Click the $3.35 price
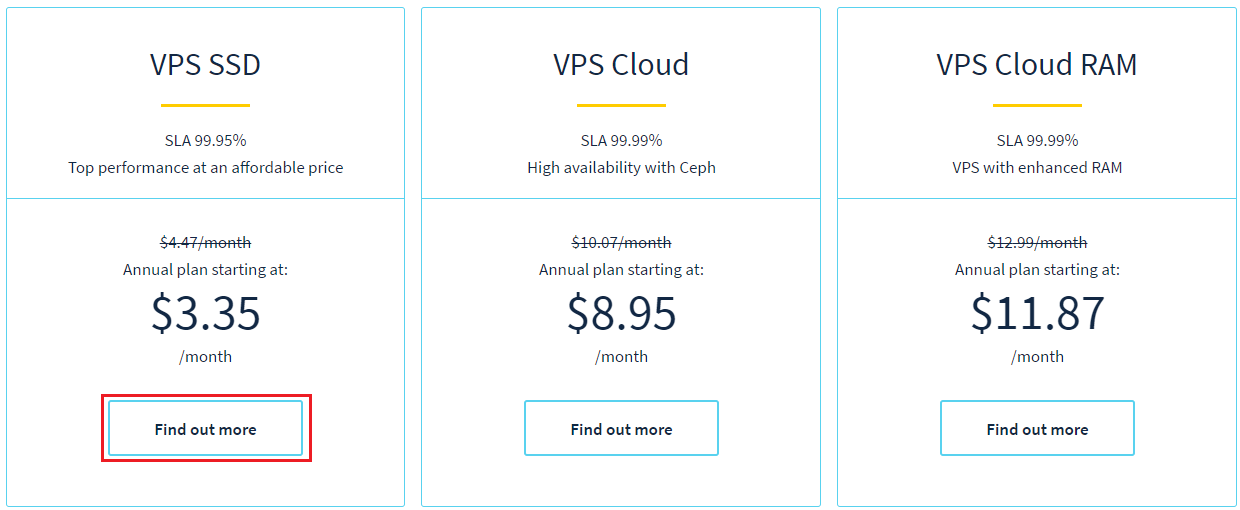This screenshot has height=510, width=1240. 205,312
